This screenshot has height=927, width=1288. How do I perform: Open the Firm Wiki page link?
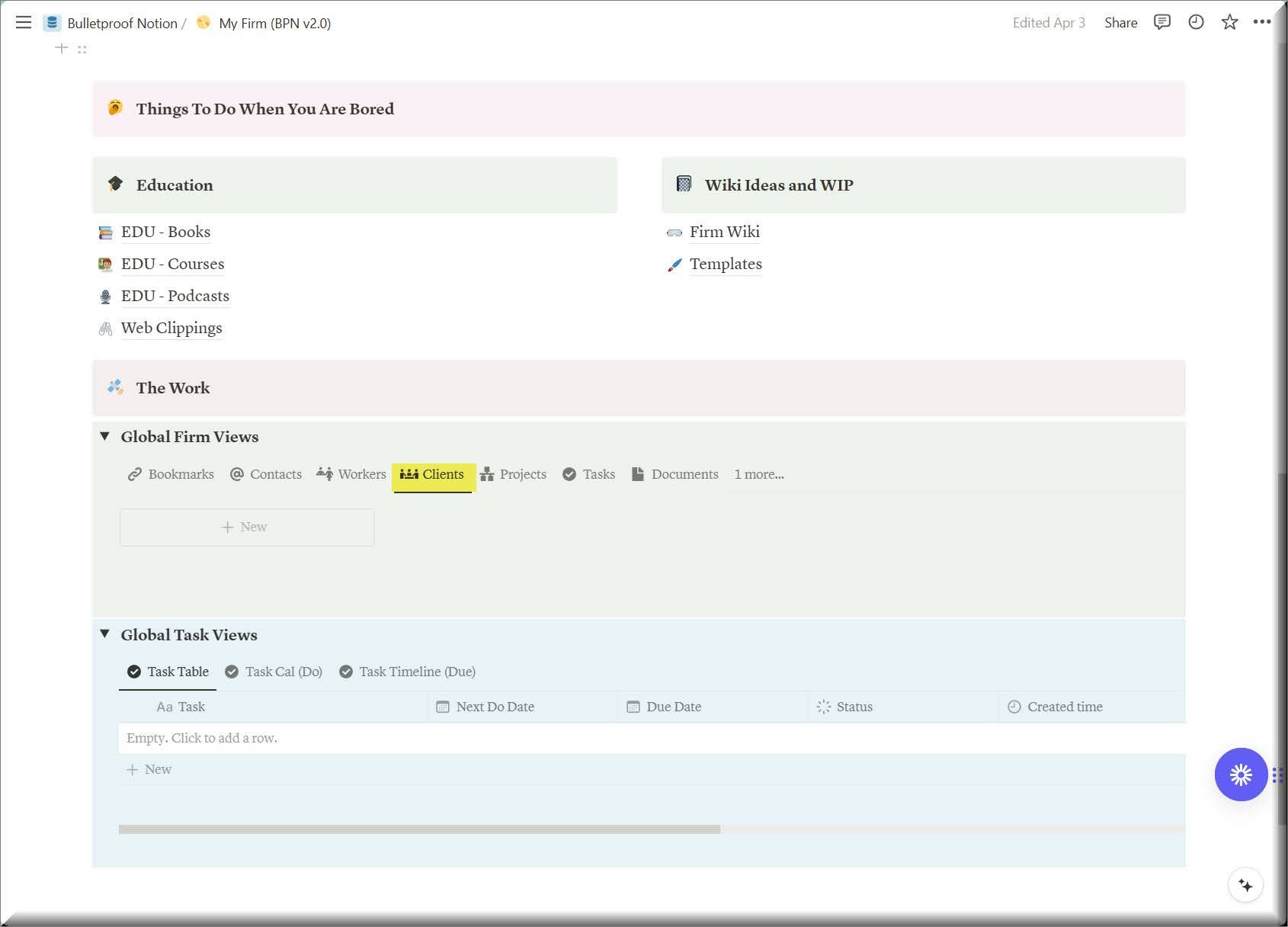[x=725, y=232]
